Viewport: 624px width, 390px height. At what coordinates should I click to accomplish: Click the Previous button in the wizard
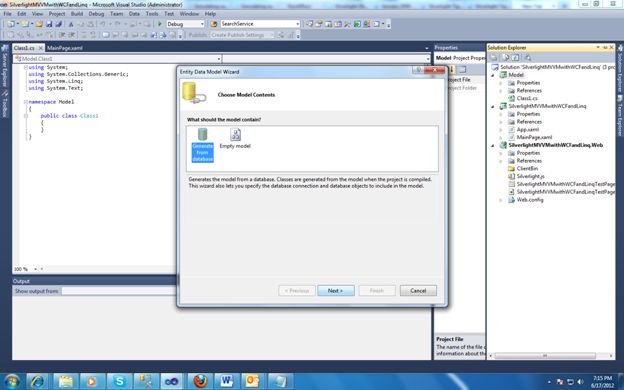(297, 291)
